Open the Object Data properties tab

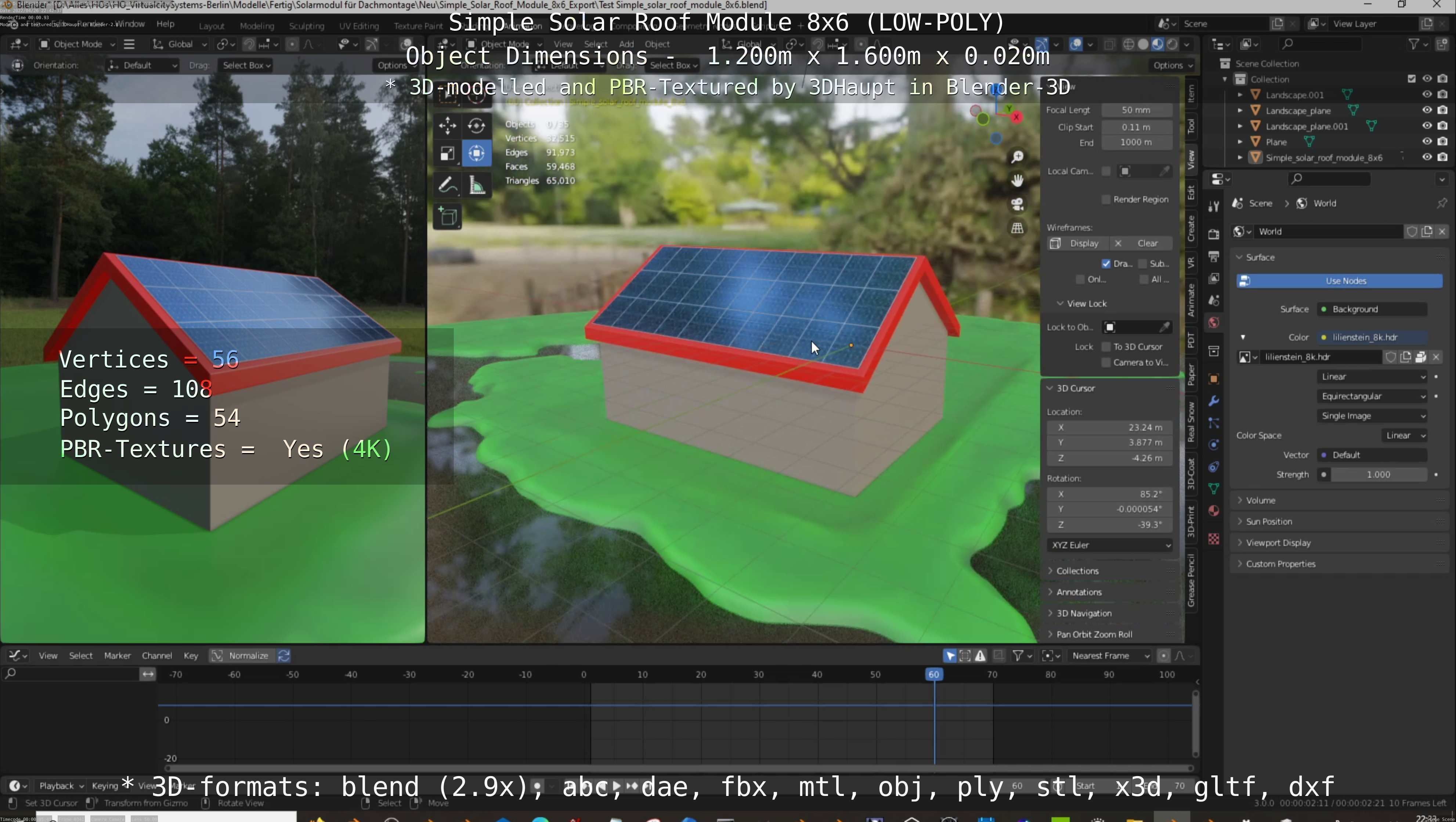click(1214, 488)
